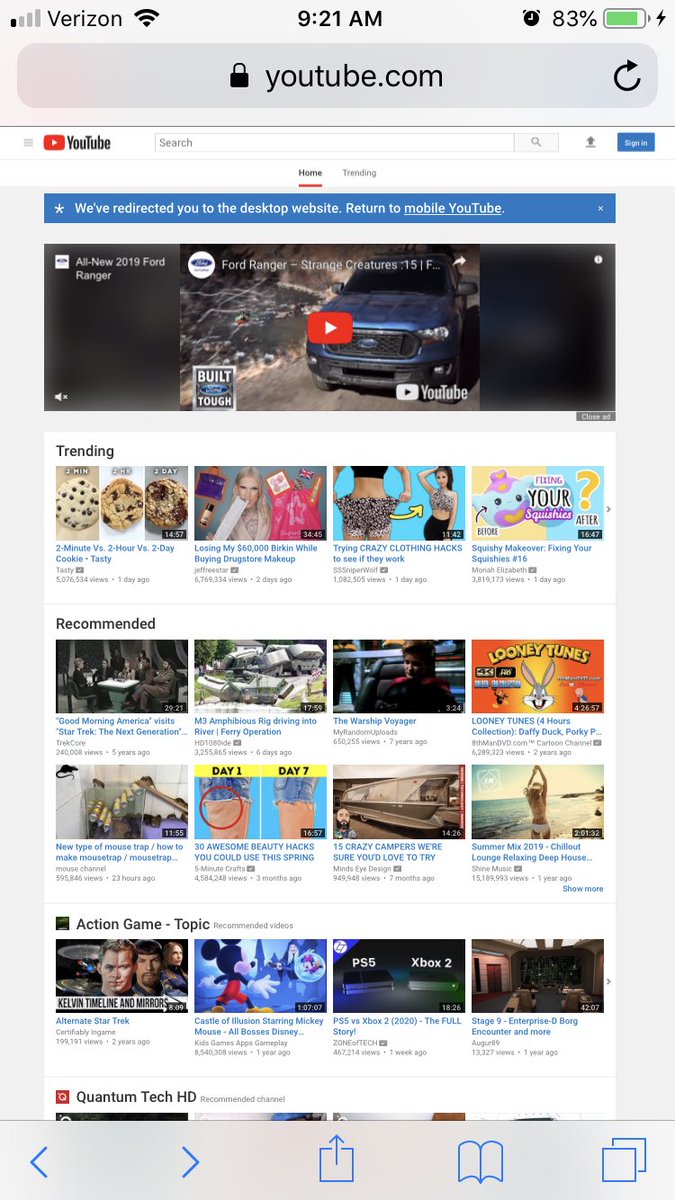
Task: Open the Good Morning America Star Trek title
Action: click(121, 726)
